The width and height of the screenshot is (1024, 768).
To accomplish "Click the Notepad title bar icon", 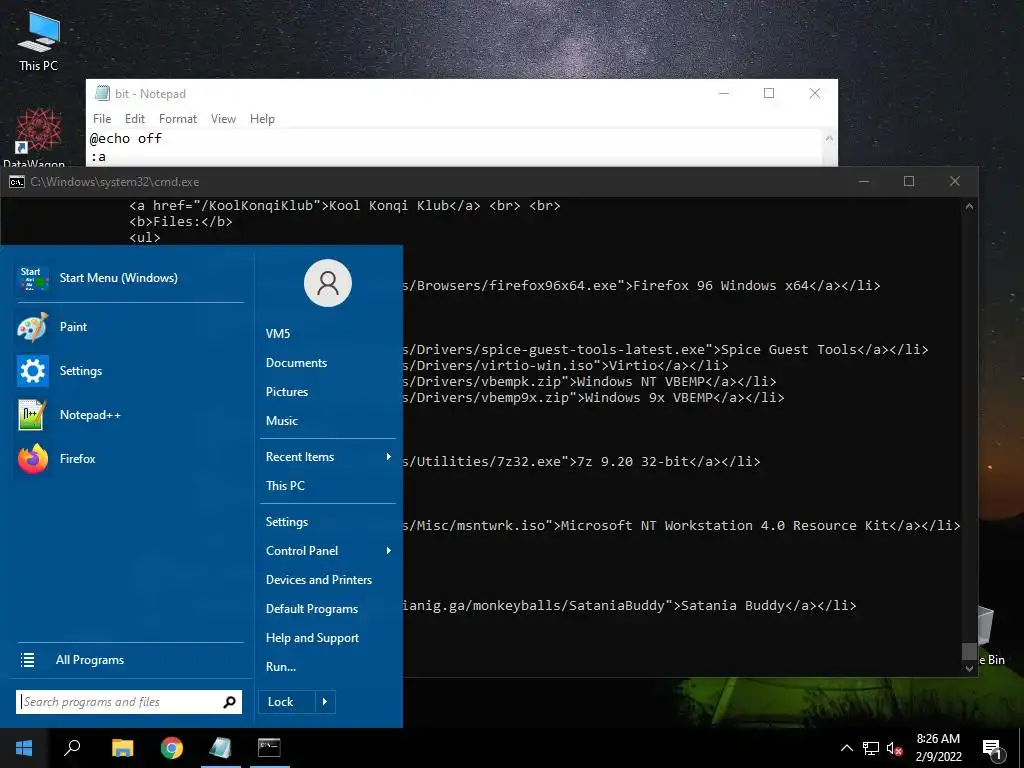I will tap(102, 93).
